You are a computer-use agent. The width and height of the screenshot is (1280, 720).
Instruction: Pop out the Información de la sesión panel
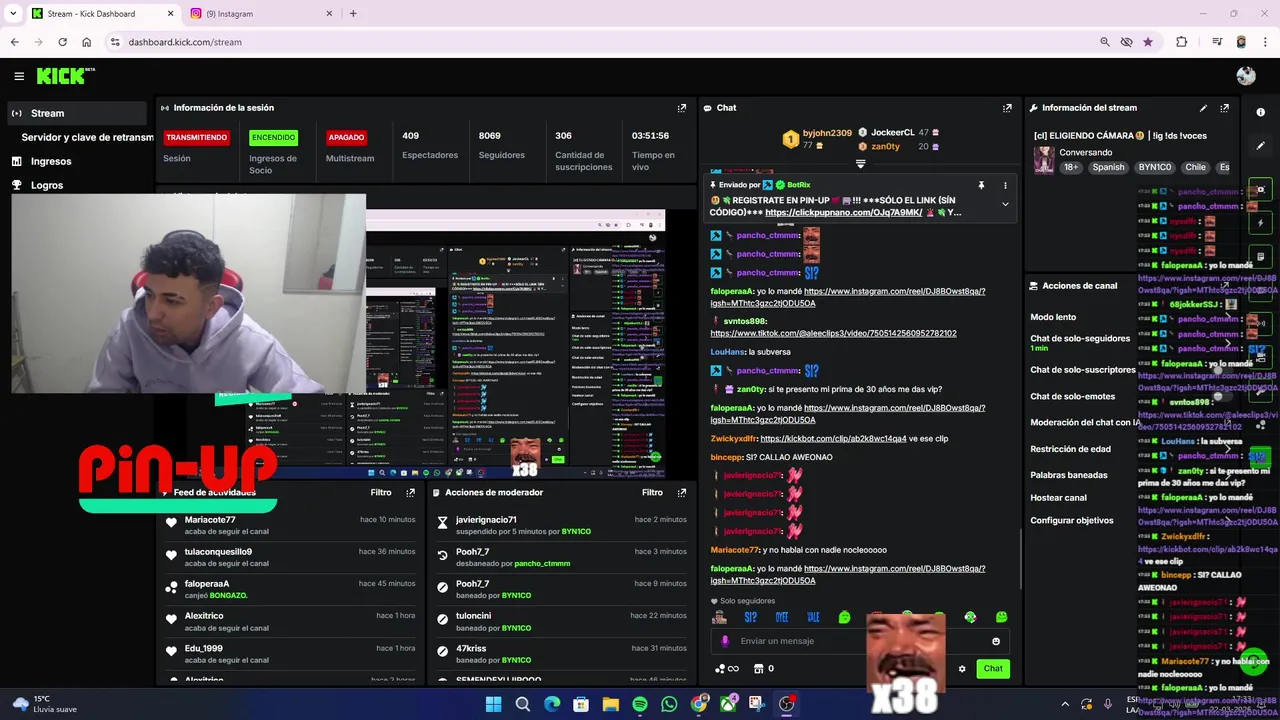point(682,108)
